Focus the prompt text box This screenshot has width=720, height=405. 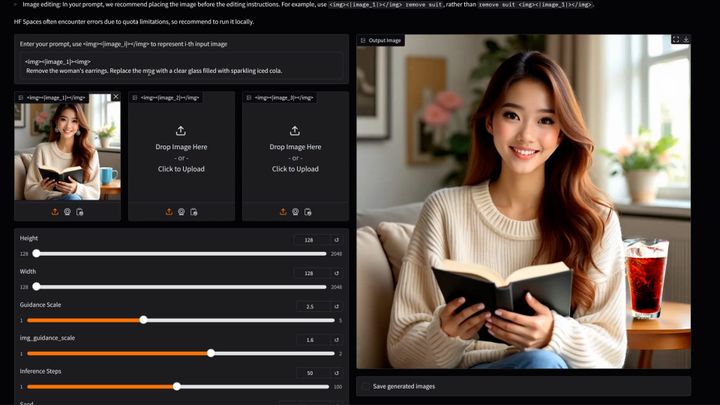(181, 67)
